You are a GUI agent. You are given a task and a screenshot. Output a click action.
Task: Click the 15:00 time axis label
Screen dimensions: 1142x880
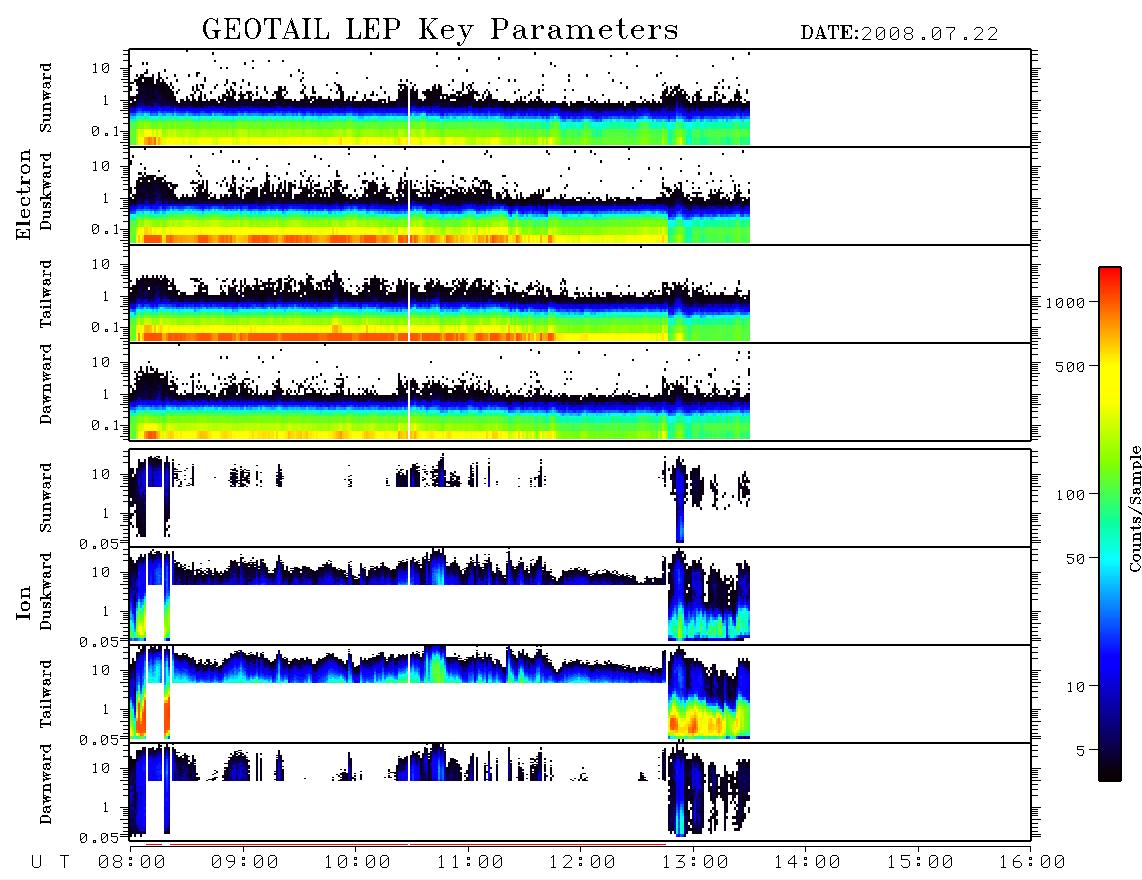[920, 862]
